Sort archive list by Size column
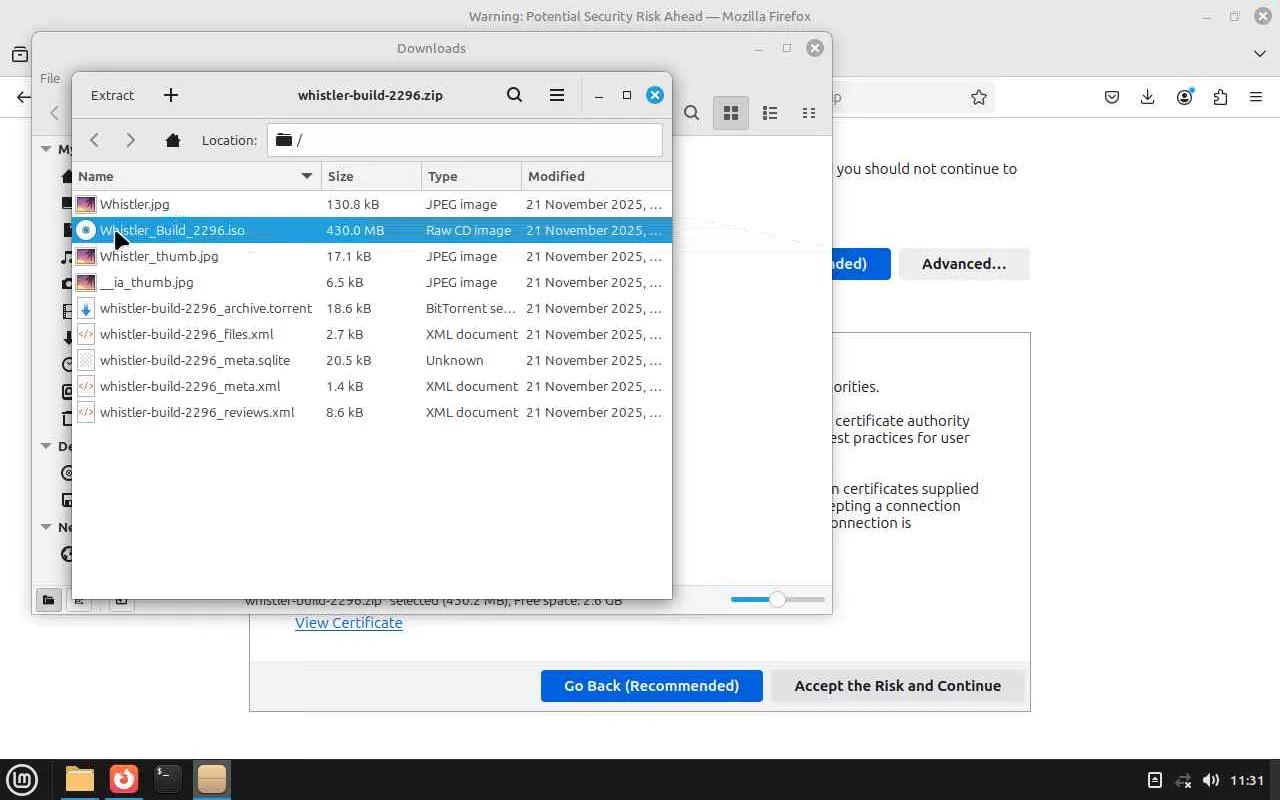 coord(371,176)
